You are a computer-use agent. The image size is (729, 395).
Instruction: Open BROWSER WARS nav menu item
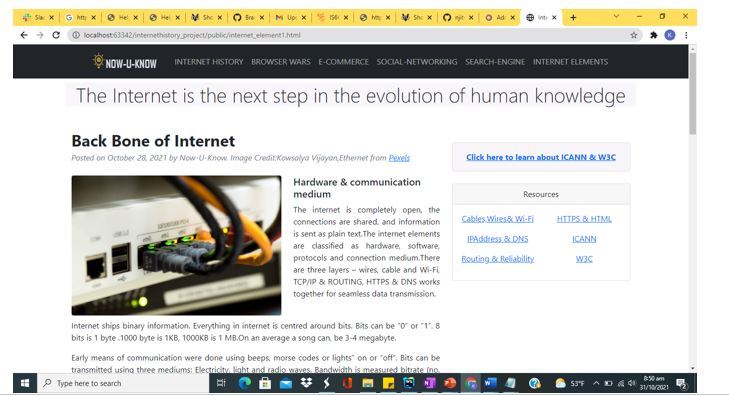tap(281, 62)
